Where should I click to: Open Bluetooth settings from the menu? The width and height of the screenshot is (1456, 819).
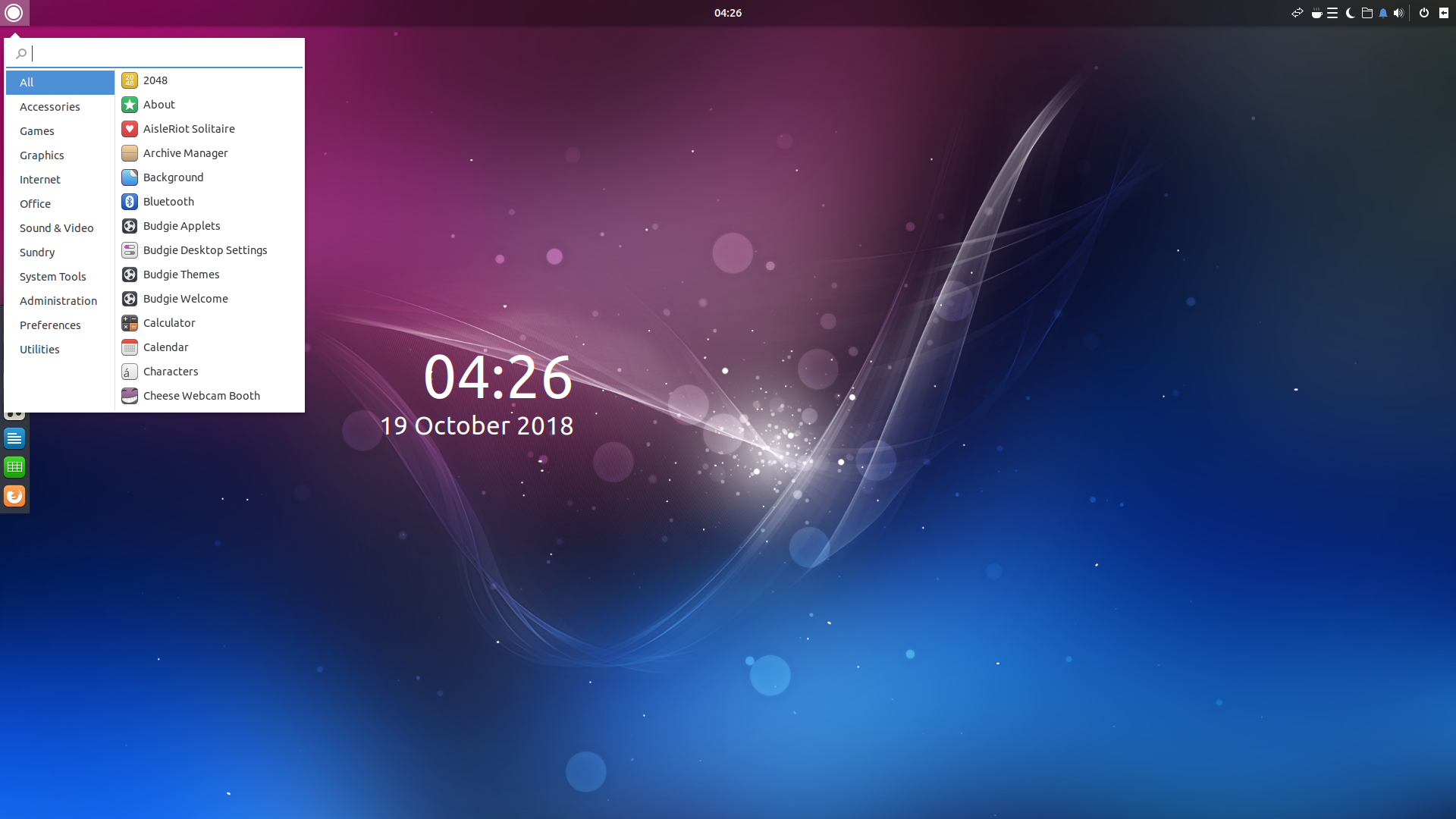coord(210,202)
